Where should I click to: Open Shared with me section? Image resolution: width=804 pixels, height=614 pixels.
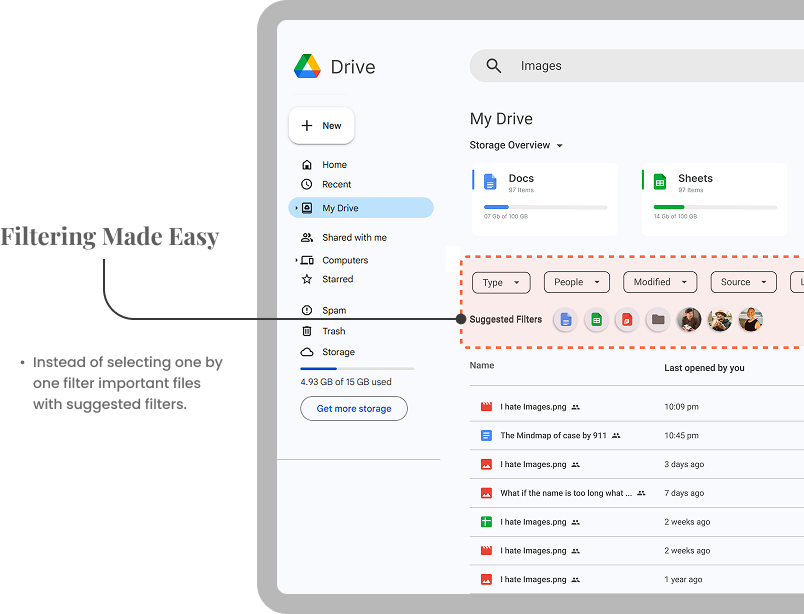pyautogui.click(x=354, y=237)
